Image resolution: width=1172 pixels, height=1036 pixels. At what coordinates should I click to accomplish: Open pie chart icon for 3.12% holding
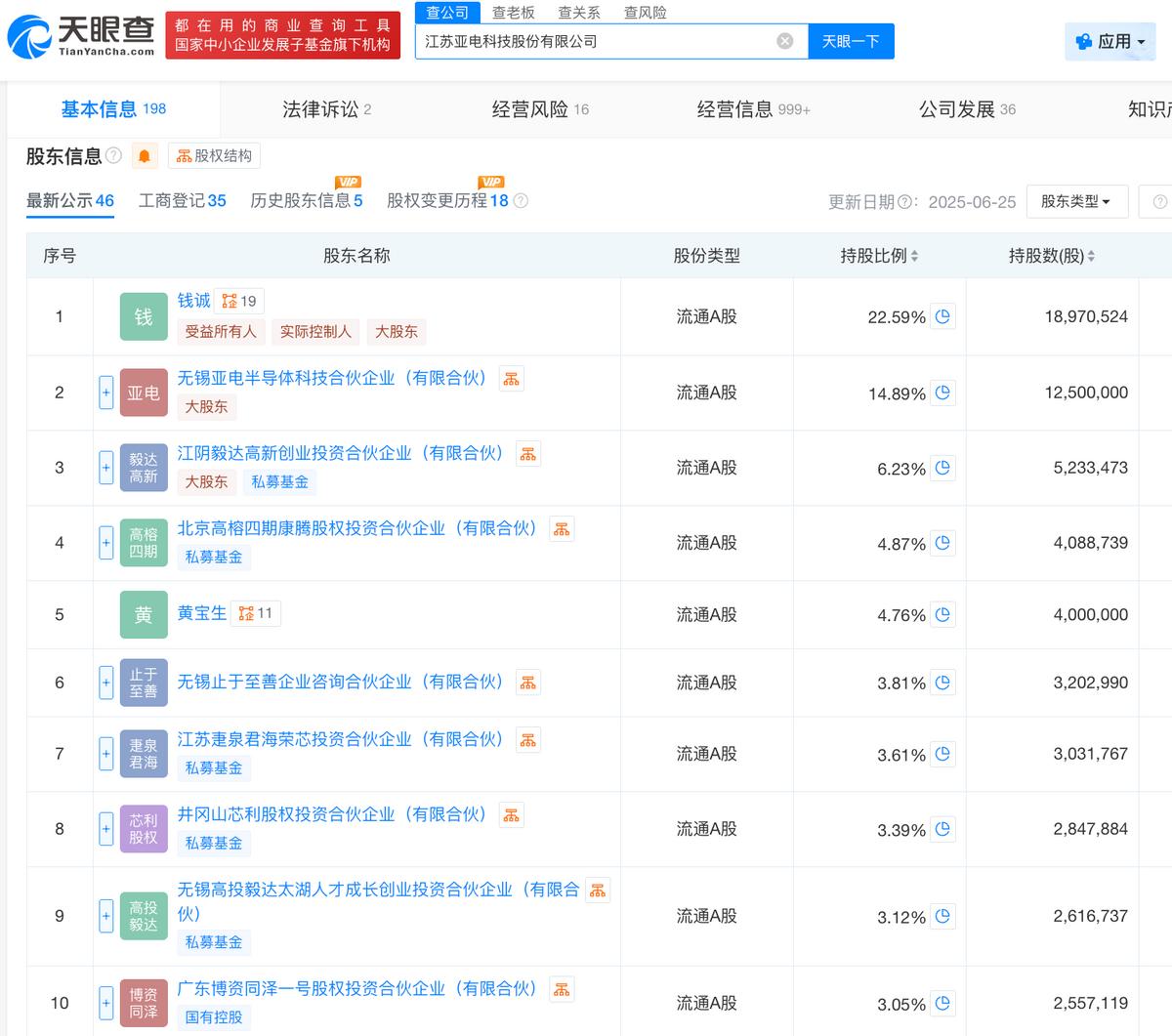[942, 916]
